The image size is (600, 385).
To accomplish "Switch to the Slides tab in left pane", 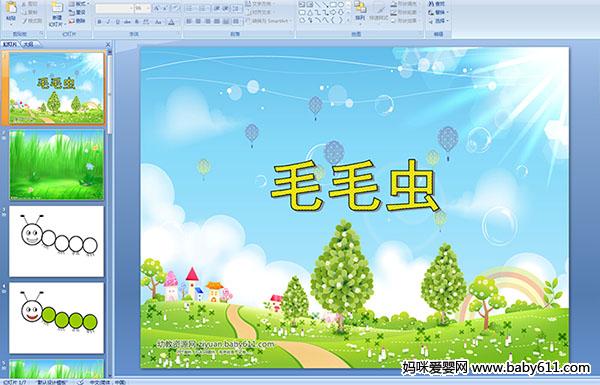I will pyautogui.click(x=10, y=44).
